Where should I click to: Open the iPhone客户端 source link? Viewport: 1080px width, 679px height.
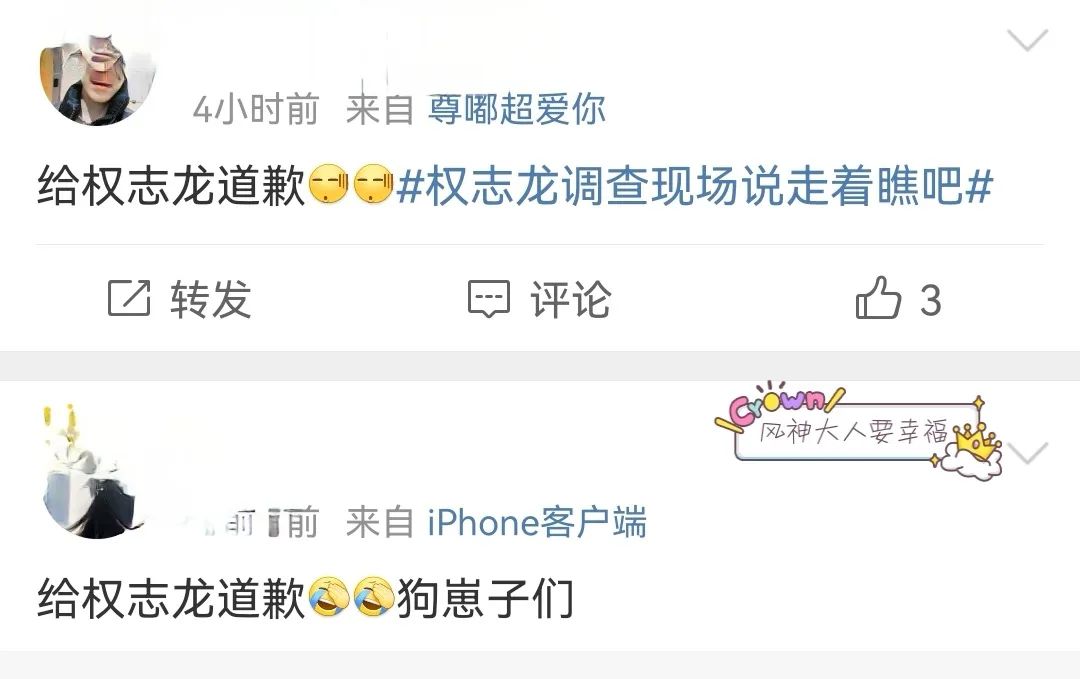click(537, 522)
